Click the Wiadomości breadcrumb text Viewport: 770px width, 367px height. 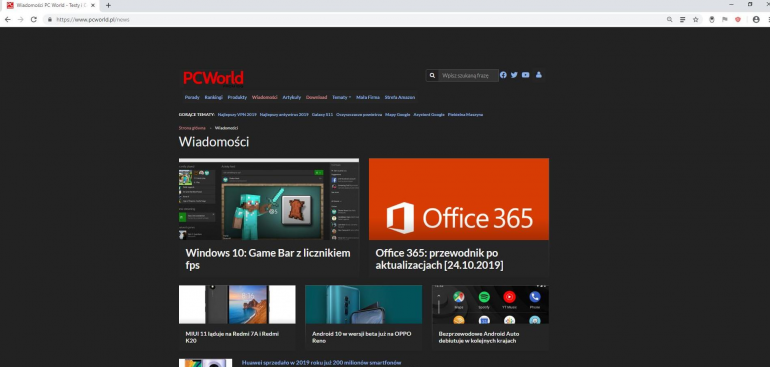[226, 128]
